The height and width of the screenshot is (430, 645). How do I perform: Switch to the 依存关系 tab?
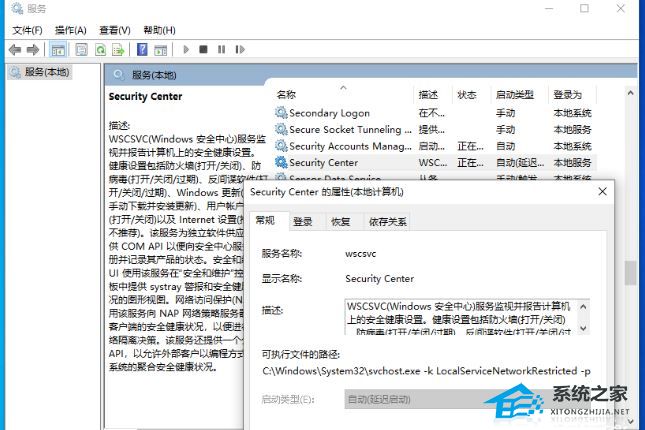click(387, 222)
